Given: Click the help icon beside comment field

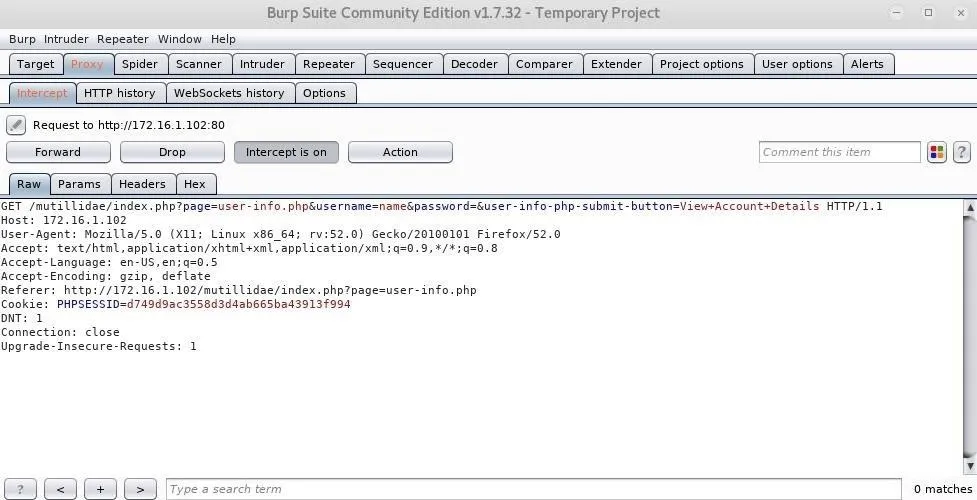Looking at the screenshot, I should tap(961, 152).
